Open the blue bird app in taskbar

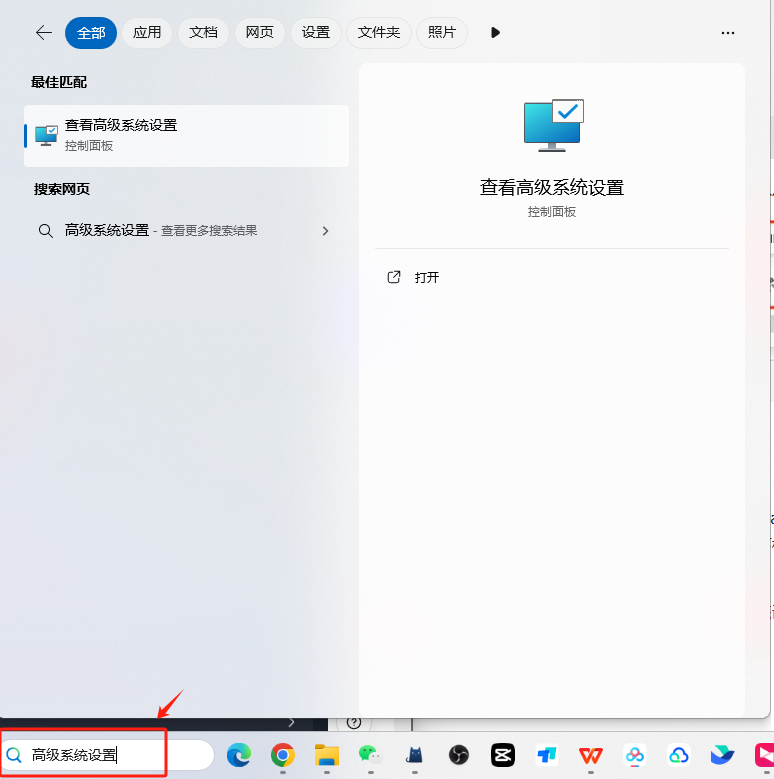722,755
